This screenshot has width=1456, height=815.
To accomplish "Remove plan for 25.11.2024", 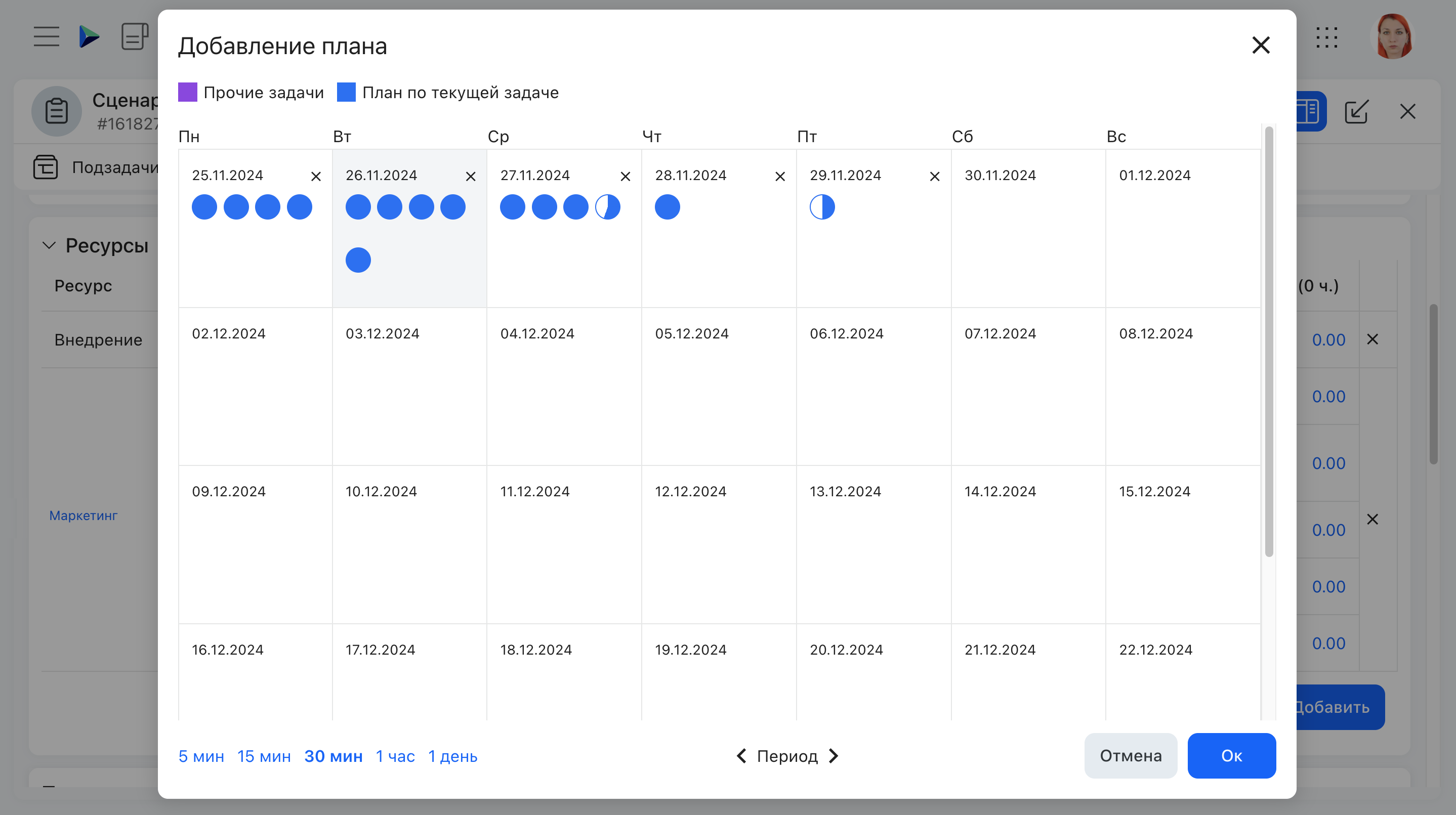I will point(316,177).
